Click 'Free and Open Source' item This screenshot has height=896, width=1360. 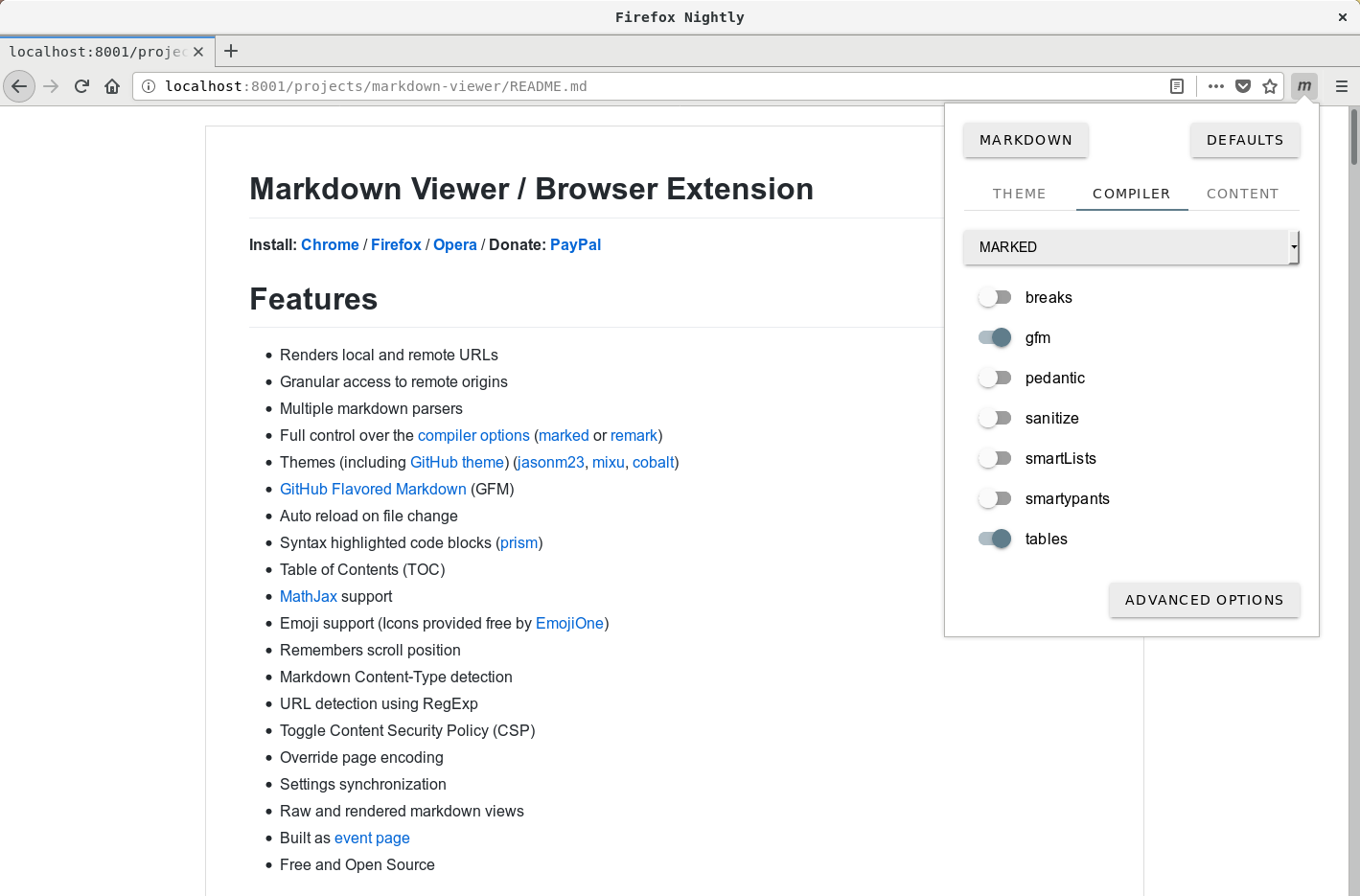click(357, 864)
